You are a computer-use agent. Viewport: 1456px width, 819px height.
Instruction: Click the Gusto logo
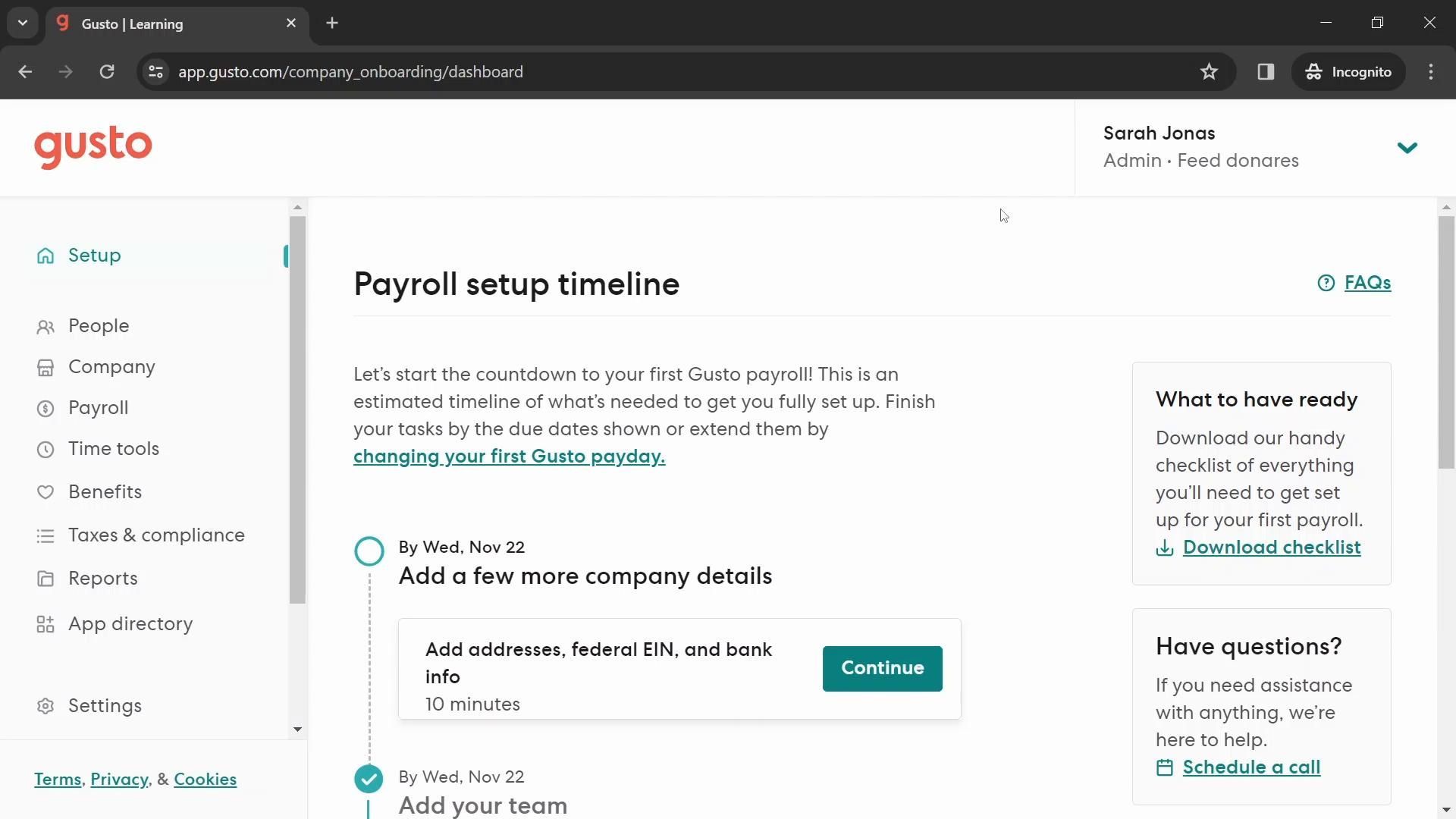[x=93, y=146]
